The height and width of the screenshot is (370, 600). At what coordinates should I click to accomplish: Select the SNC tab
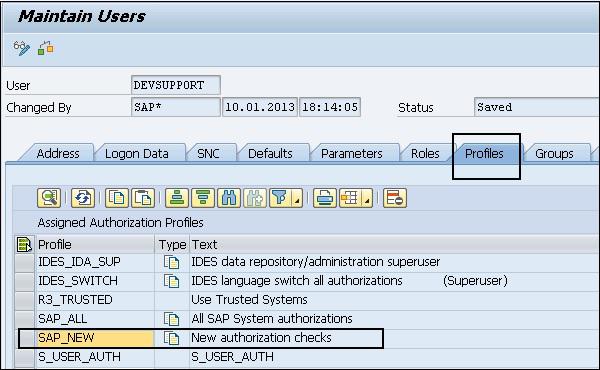click(208, 153)
